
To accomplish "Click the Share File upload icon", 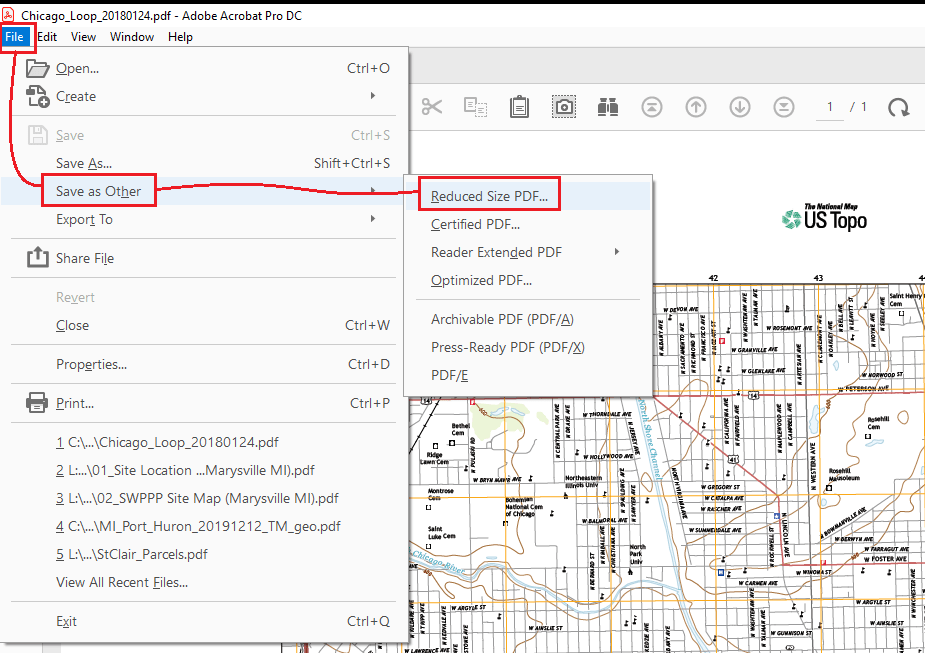I will click(37, 258).
